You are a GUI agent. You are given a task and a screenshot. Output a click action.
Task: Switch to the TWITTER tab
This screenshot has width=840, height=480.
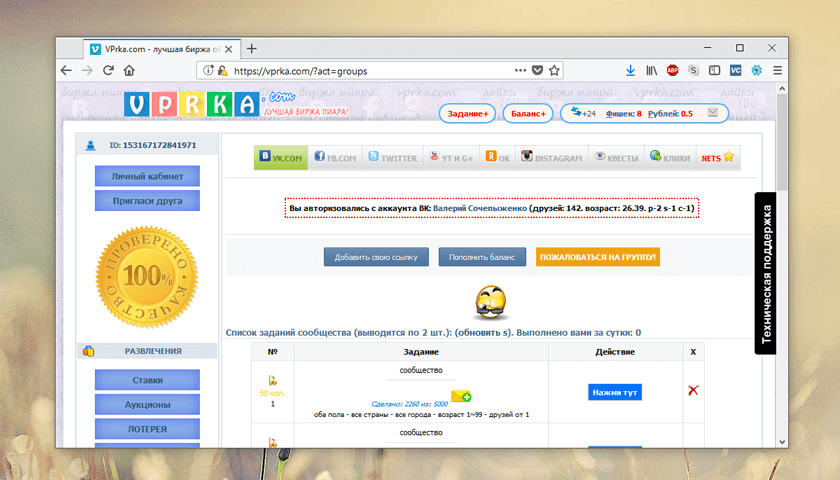(x=393, y=158)
